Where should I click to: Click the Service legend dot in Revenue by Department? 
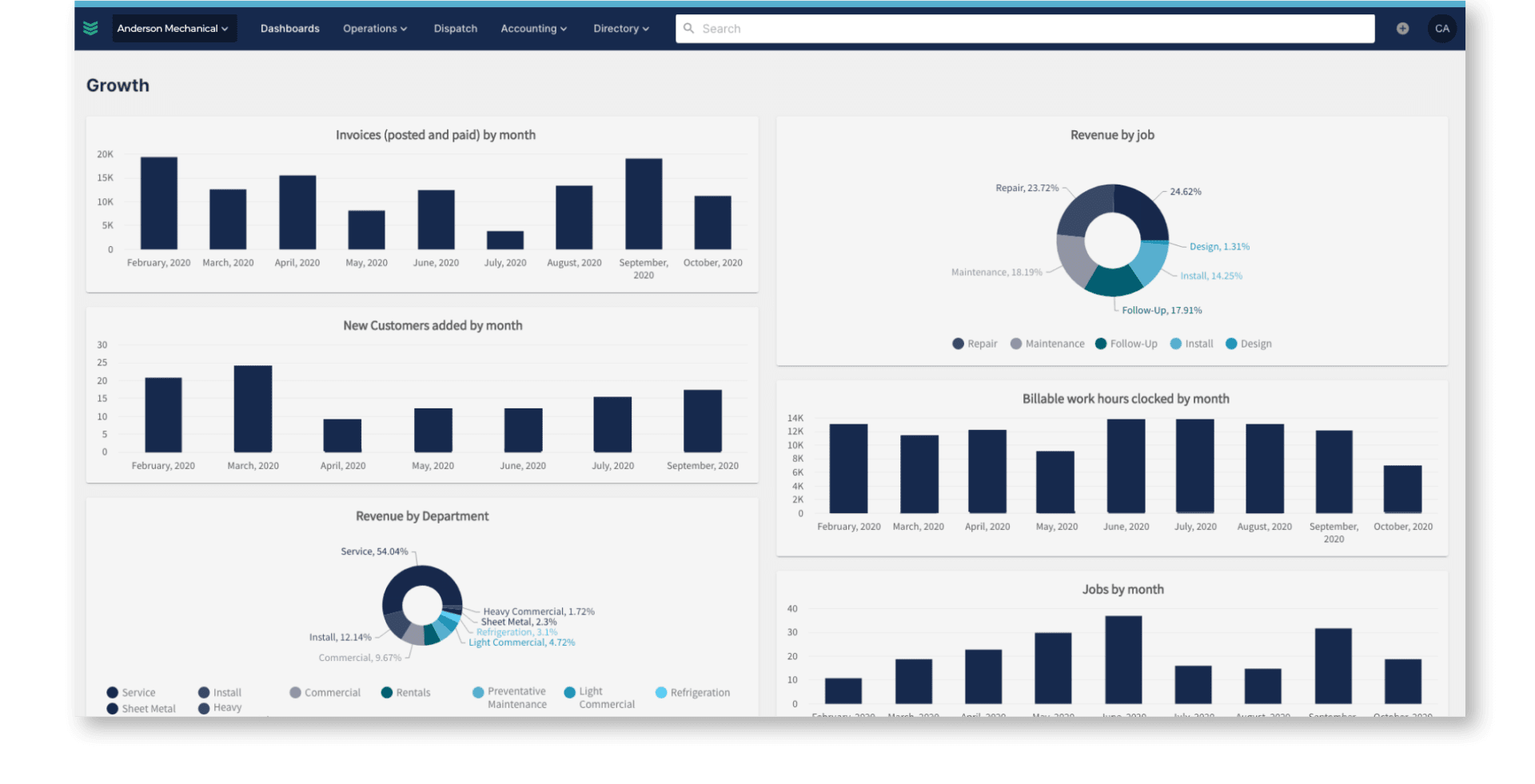[x=112, y=692]
